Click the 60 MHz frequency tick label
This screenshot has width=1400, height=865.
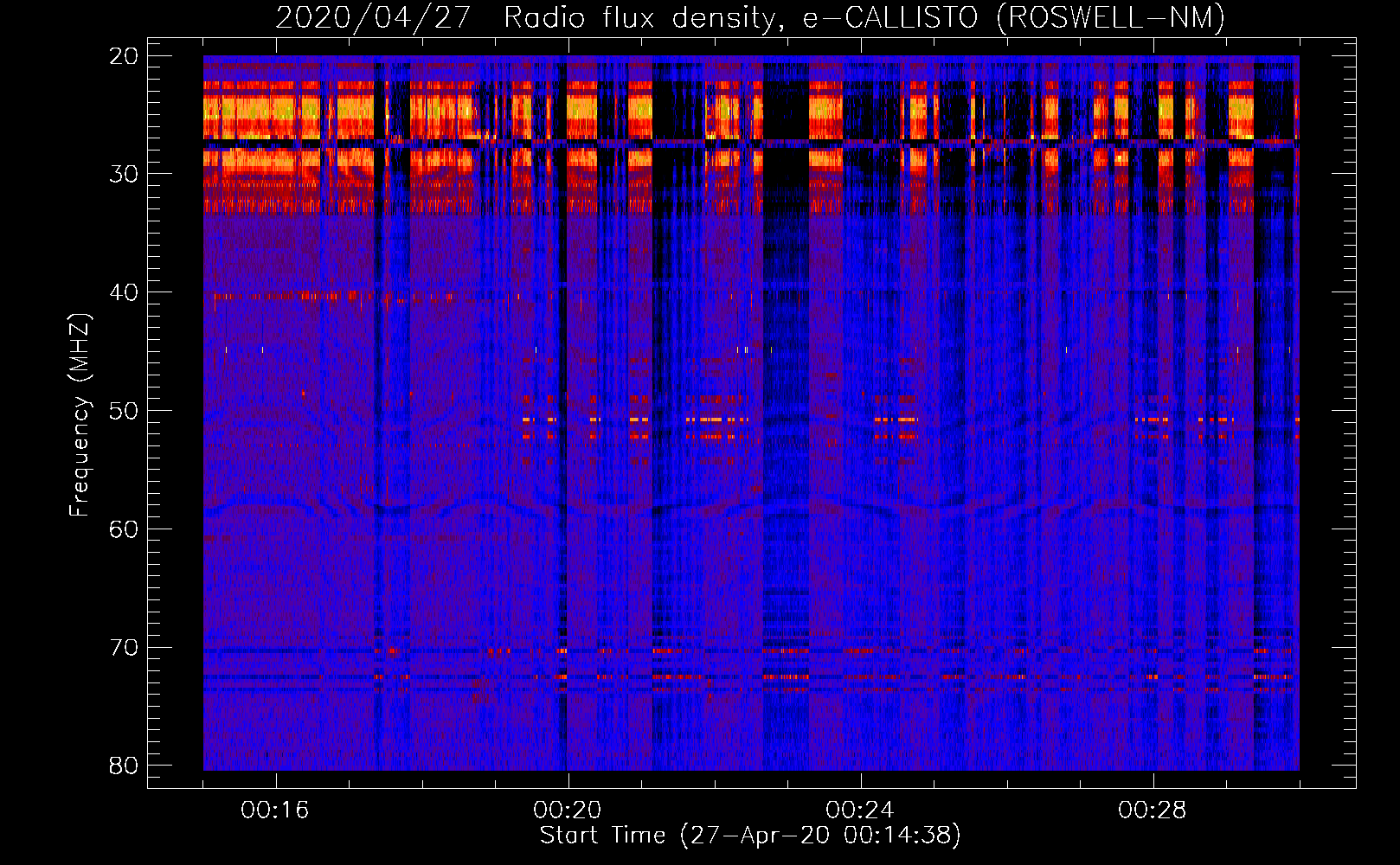[125, 529]
